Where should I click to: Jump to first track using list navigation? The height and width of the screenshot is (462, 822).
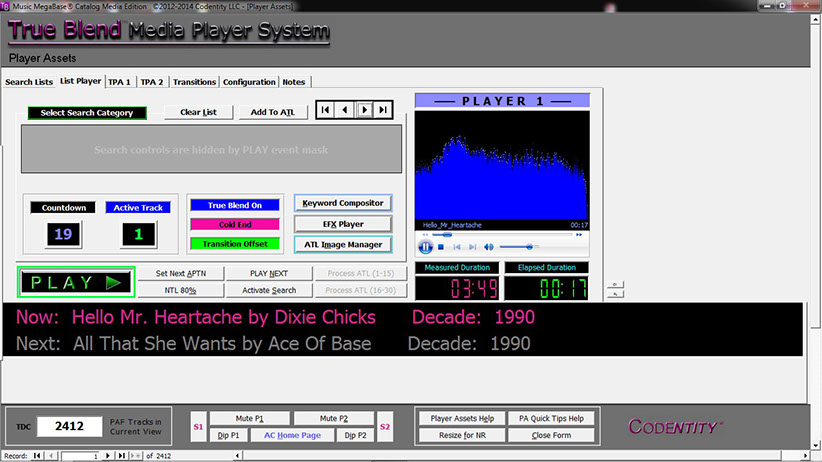[x=326, y=110]
